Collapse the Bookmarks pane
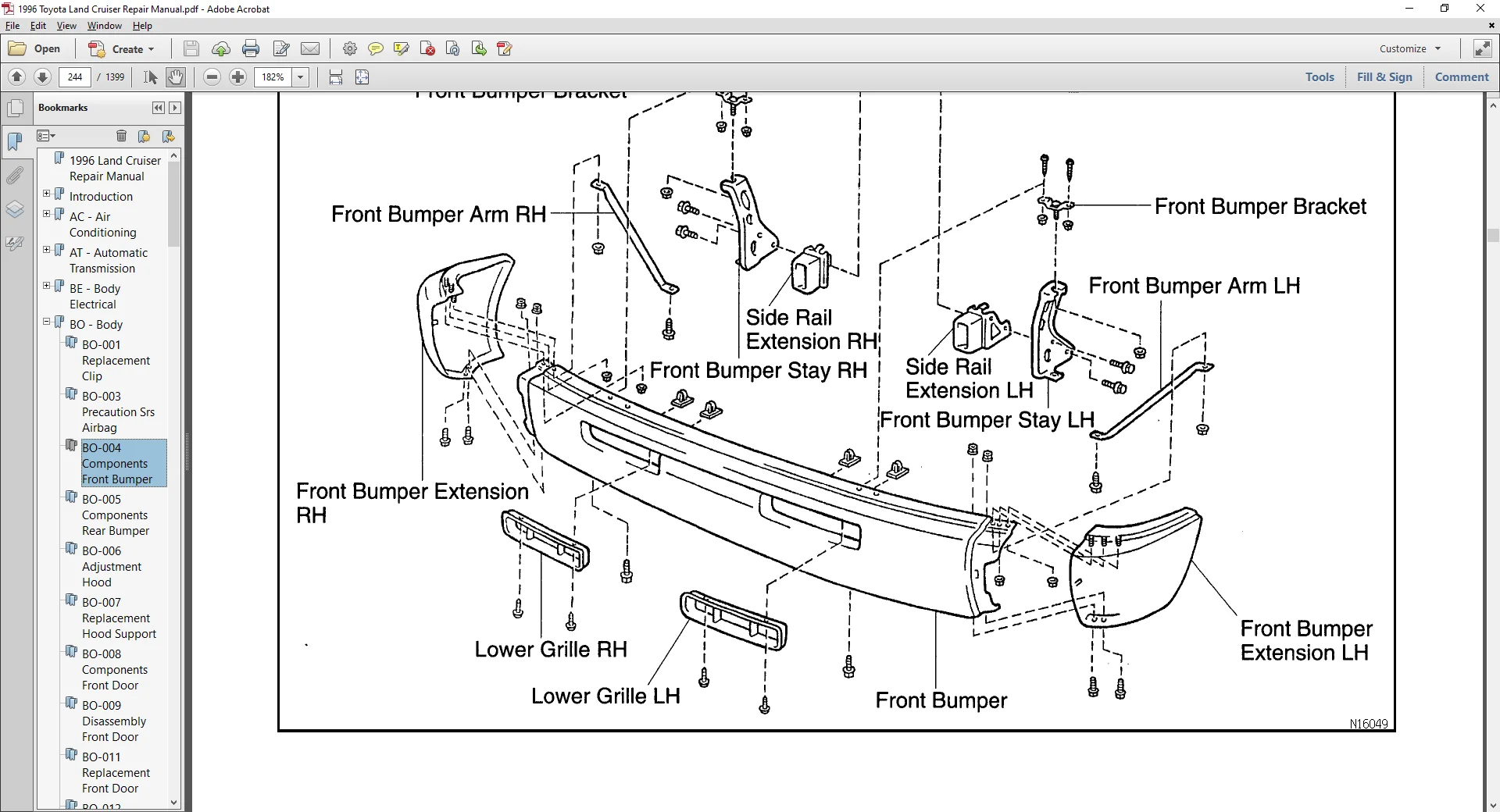 (x=159, y=108)
